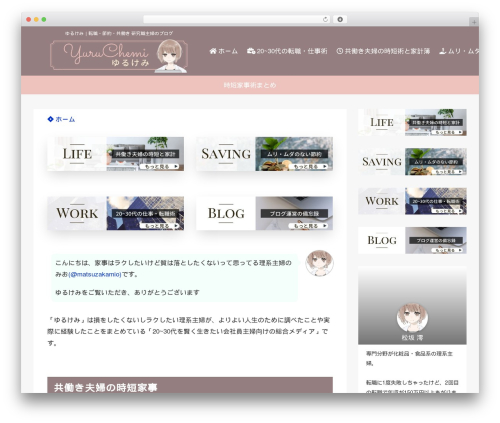Viewport: 500px width, 423px height.
Task: Click the ゆるけみをご覧いただき greeting line
Action: (x=127, y=292)
